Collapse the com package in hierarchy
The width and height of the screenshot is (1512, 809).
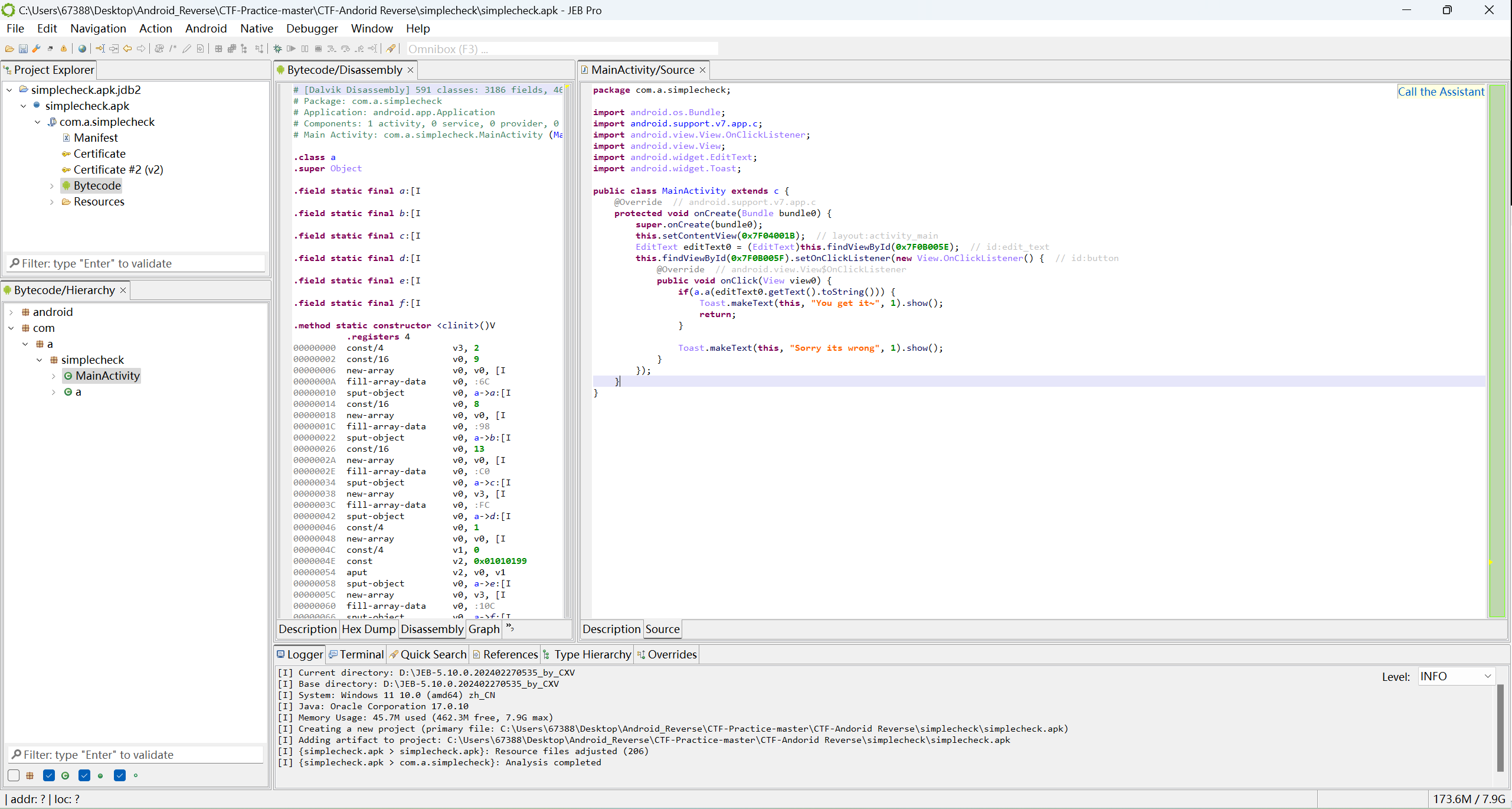click(x=11, y=328)
